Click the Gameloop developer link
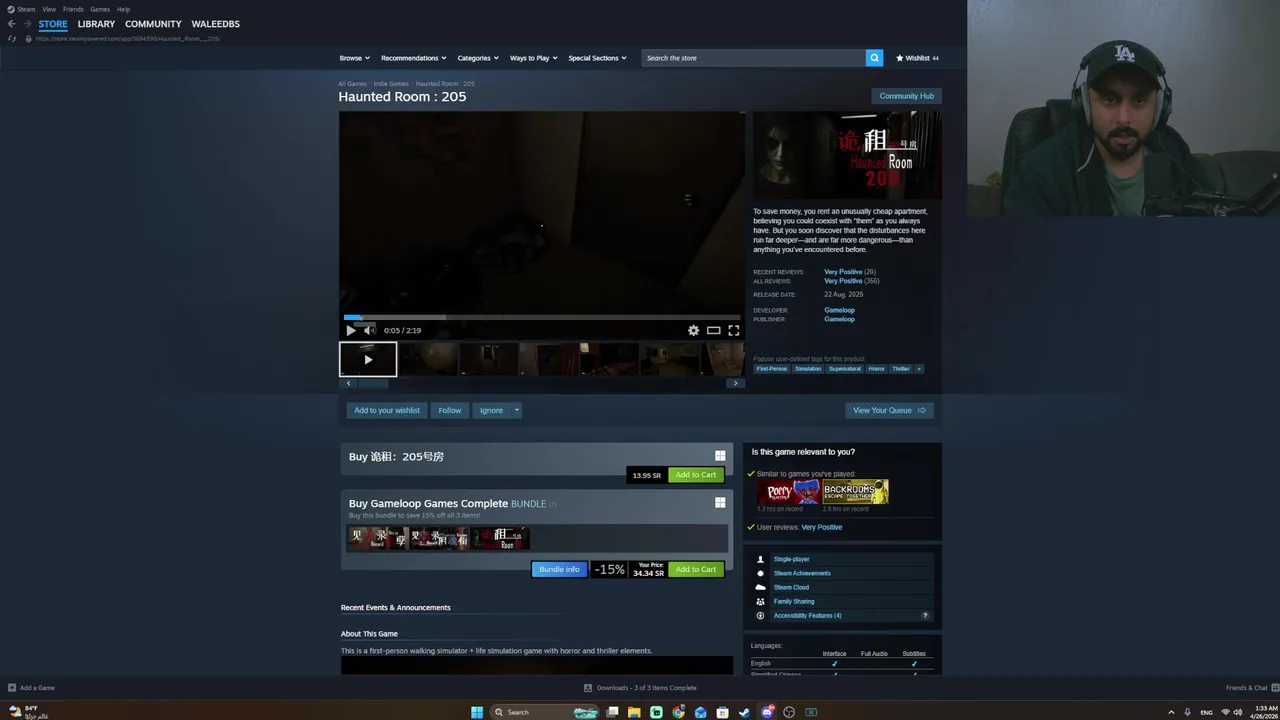Image resolution: width=1280 pixels, height=720 pixels. click(839, 310)
